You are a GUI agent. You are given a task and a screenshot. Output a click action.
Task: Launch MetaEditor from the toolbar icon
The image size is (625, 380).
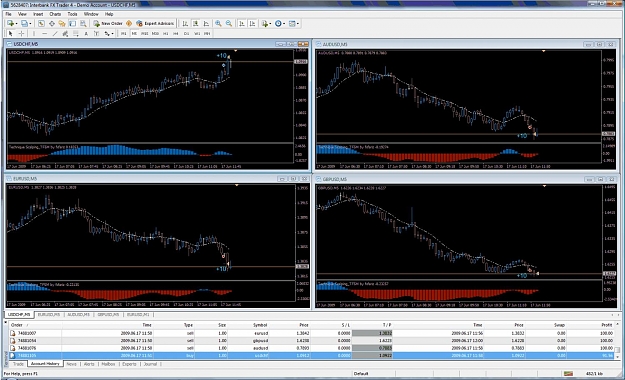(129, 24)
